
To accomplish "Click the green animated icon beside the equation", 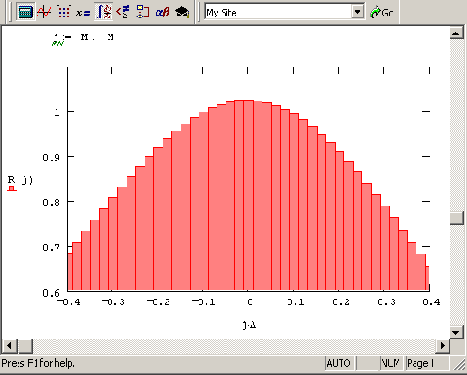I will pos(58,43).
